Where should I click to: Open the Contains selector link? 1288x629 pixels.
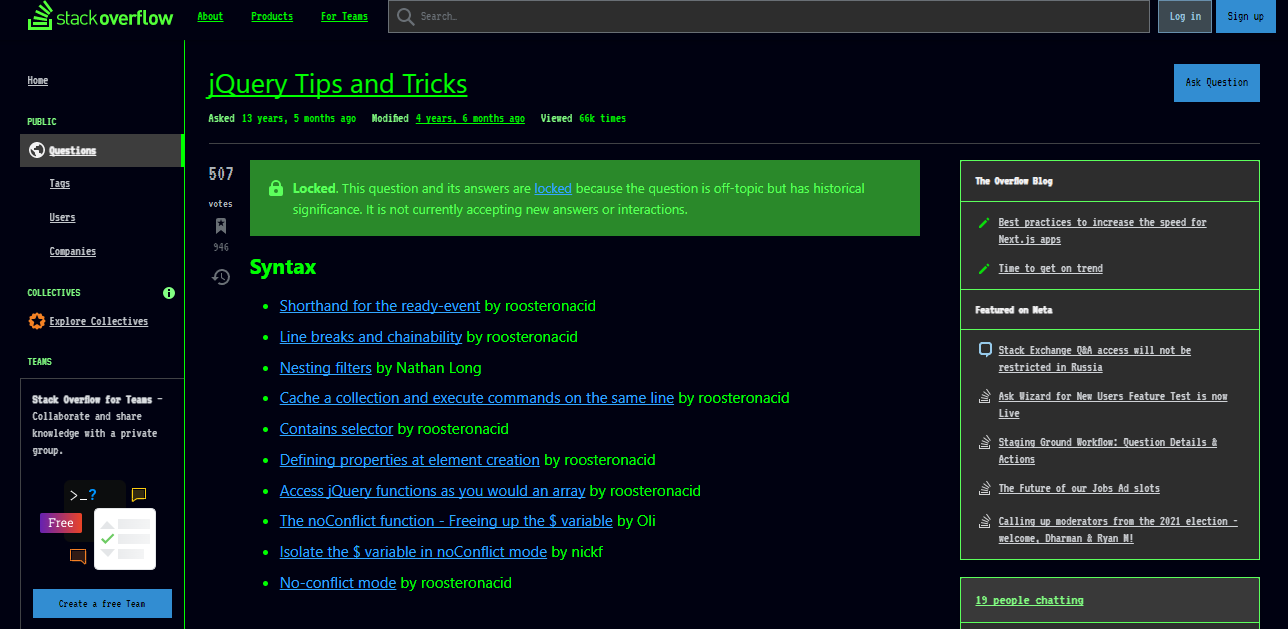click(x=336, y=429)
